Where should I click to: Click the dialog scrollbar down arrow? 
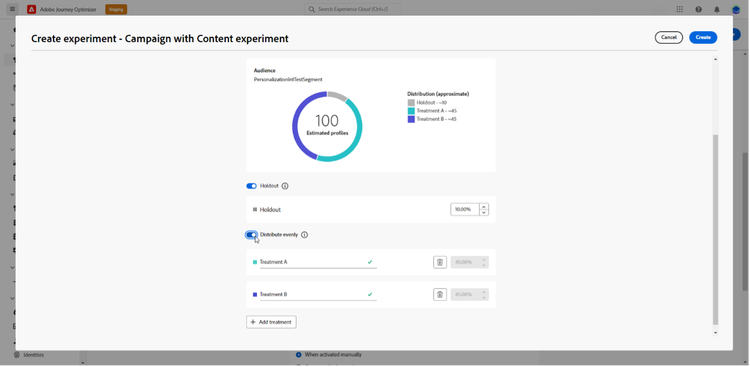point(715,333)
